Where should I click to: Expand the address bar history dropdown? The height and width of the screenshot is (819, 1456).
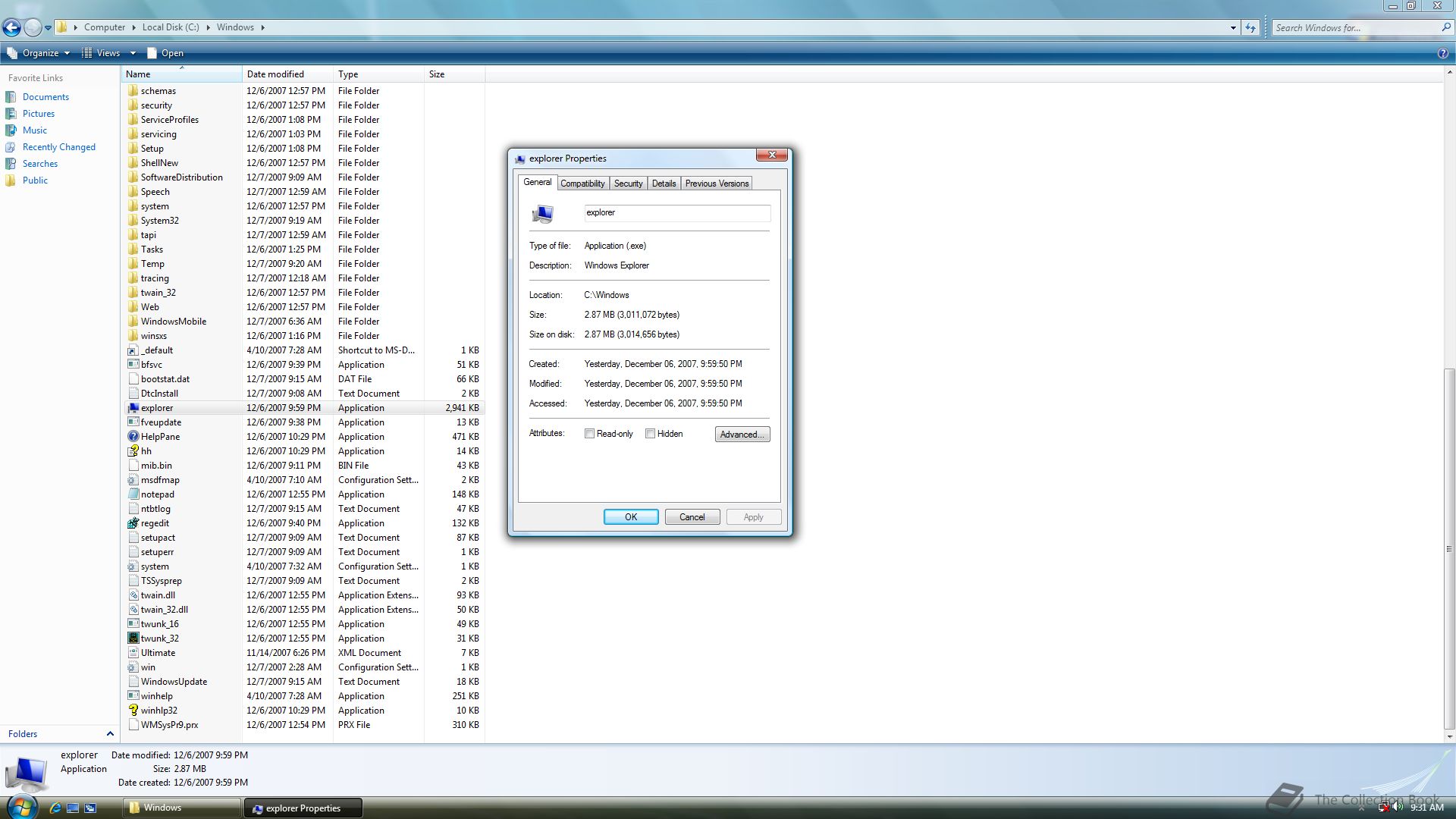pos(1233,28)
